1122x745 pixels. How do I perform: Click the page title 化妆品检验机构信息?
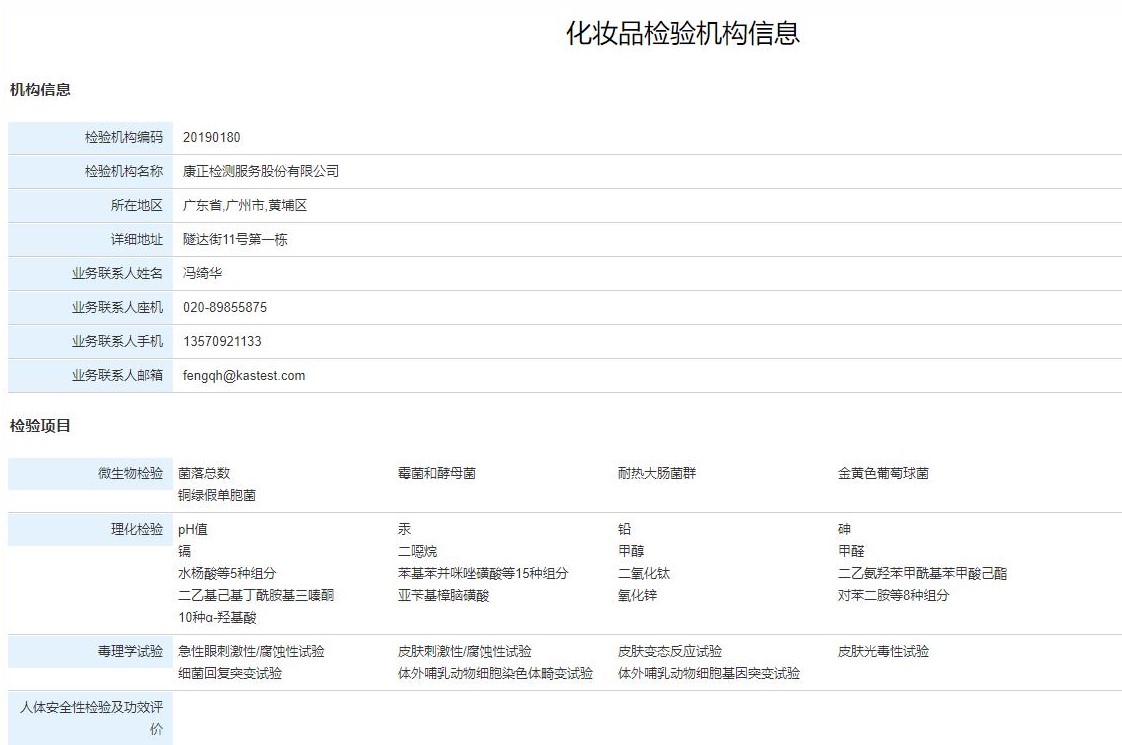click(683, 34)
